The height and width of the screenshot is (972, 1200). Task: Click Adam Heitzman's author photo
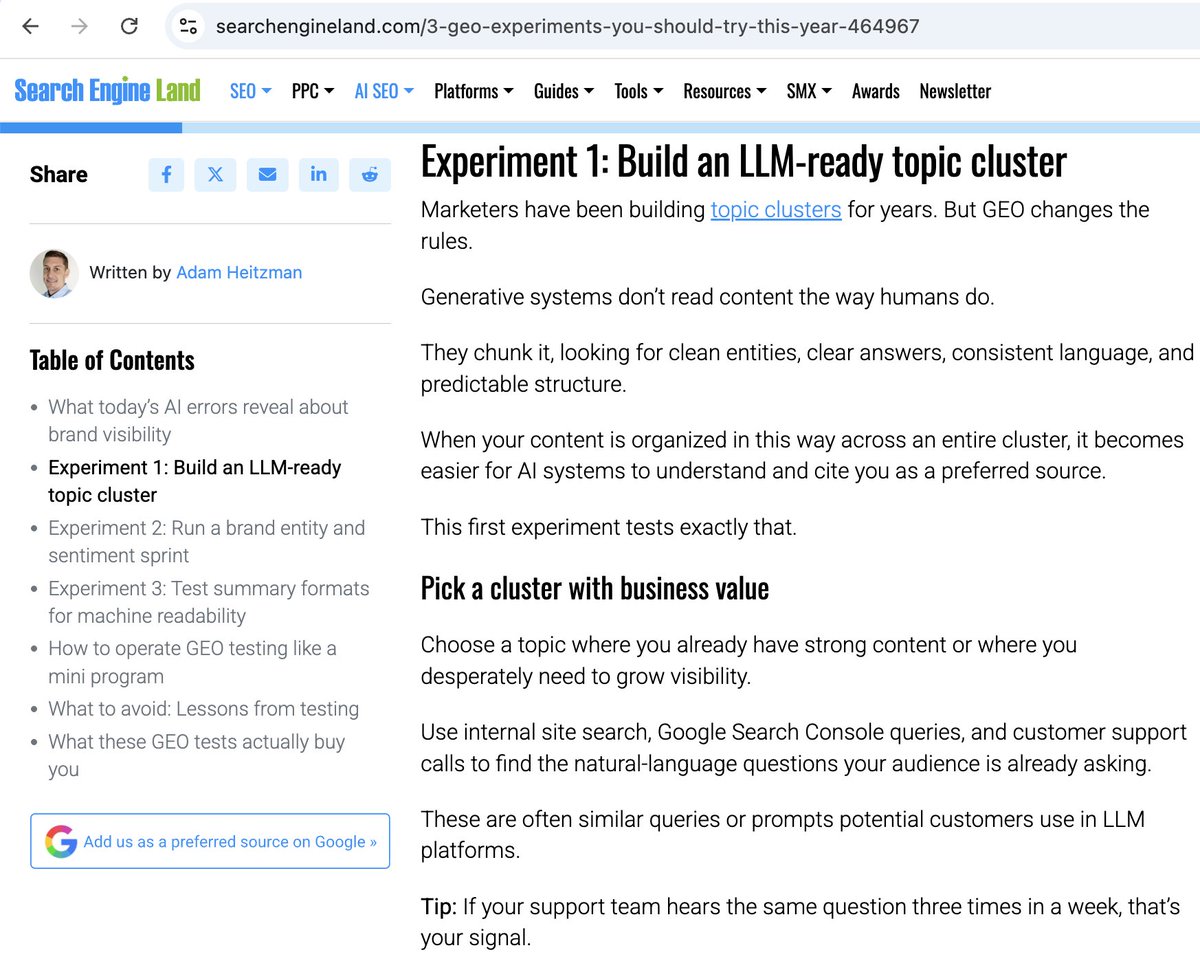[54, 273]
